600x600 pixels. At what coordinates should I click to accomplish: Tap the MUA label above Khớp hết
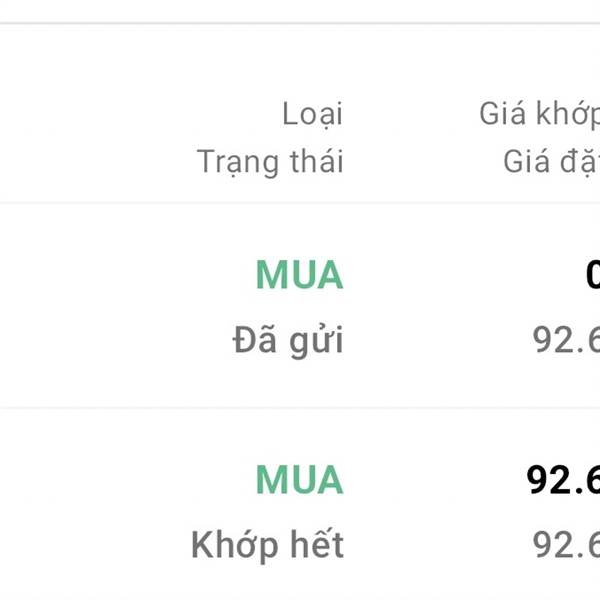(299, 480)
